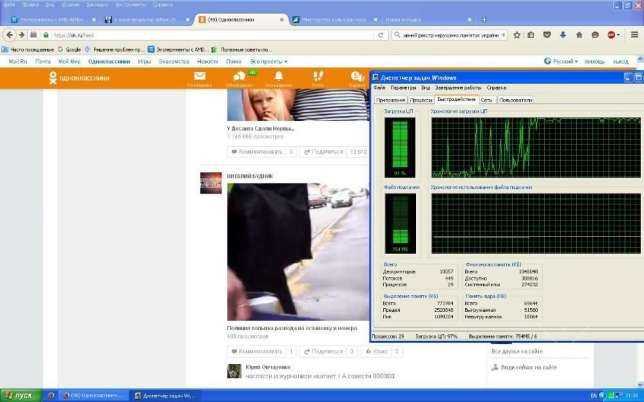644x402 pixels.
Task: Click the 'выход' logout link
Action: [621, 62]
